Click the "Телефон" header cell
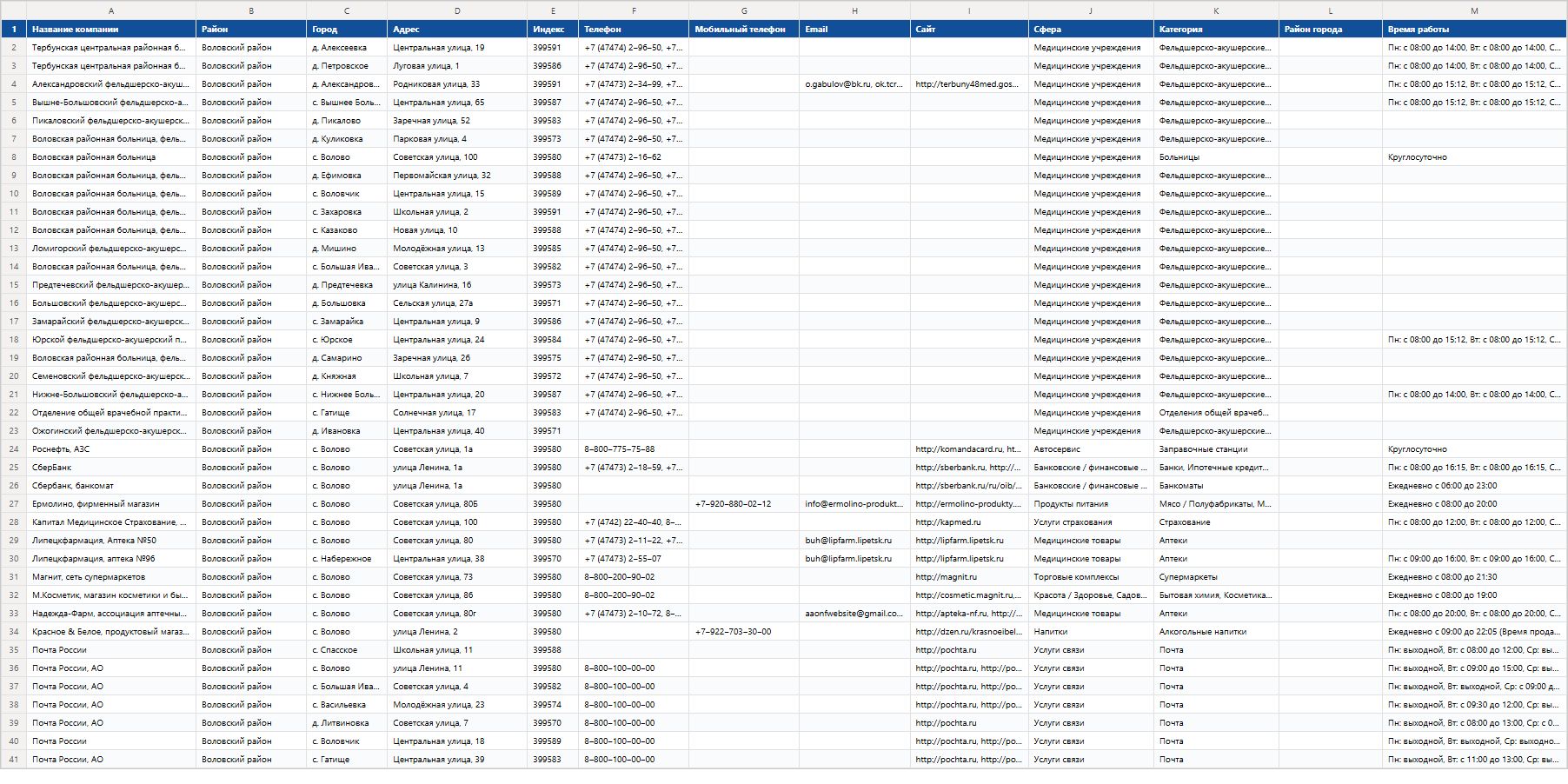Viewport: 1568px width, 784px height. click(634, 30)
